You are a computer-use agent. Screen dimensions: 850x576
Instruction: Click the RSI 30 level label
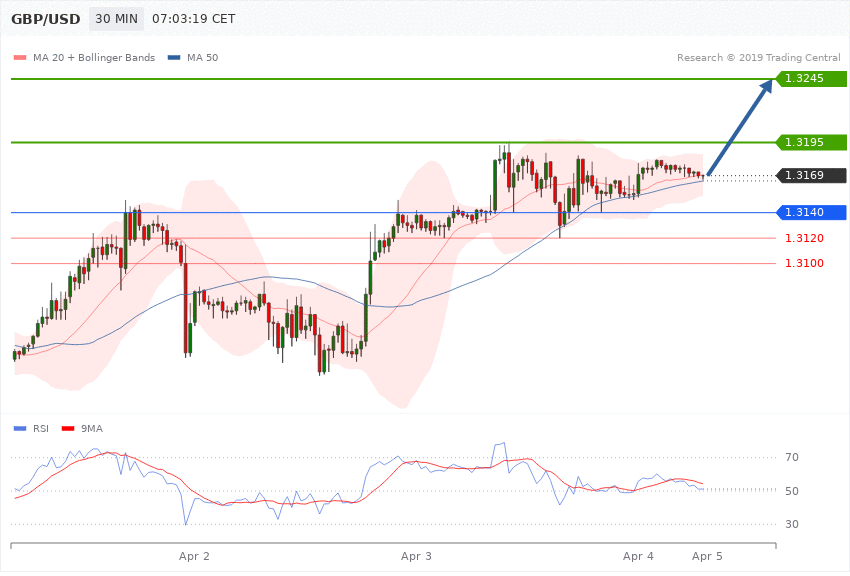(792, 524)
